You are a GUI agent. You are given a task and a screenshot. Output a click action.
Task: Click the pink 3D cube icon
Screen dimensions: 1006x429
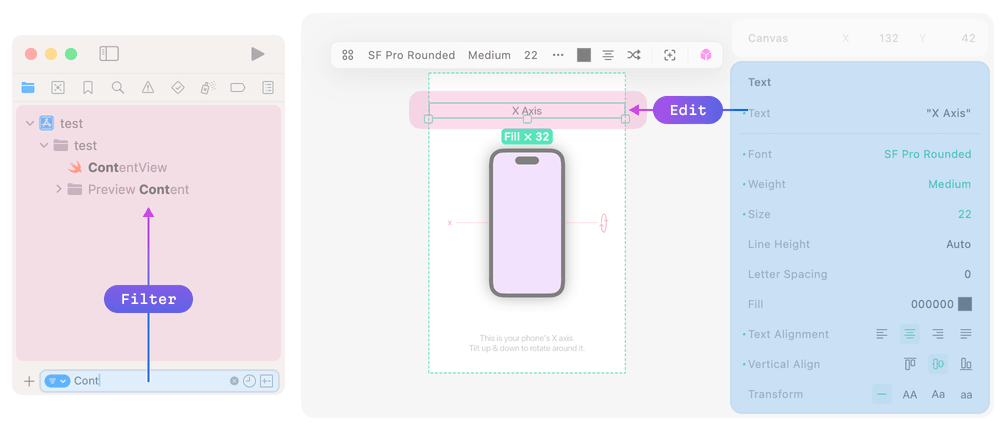(x=706, y=55)
